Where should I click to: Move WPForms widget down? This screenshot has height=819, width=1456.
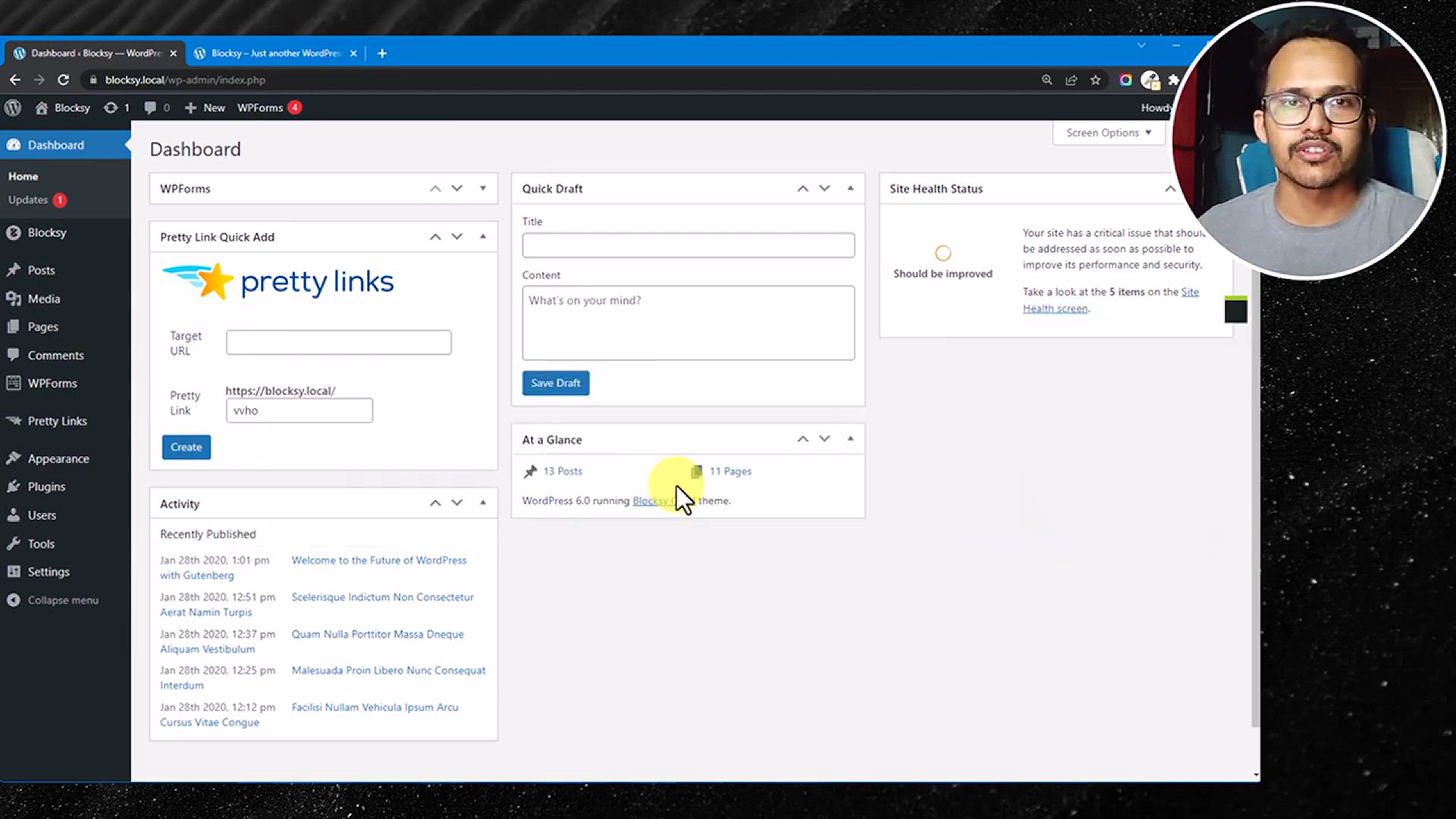click(457, 188)
